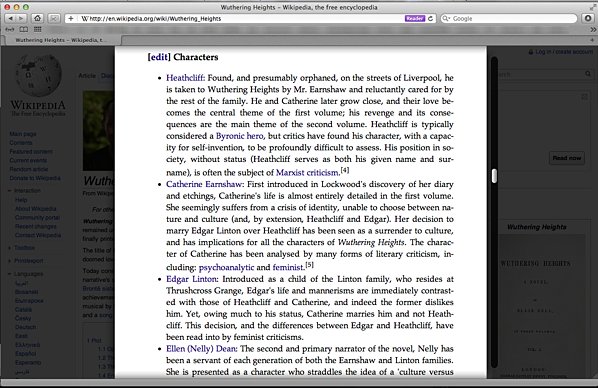Click Donate to Wikipedia link
598x388 pixels.
[35, 178]
